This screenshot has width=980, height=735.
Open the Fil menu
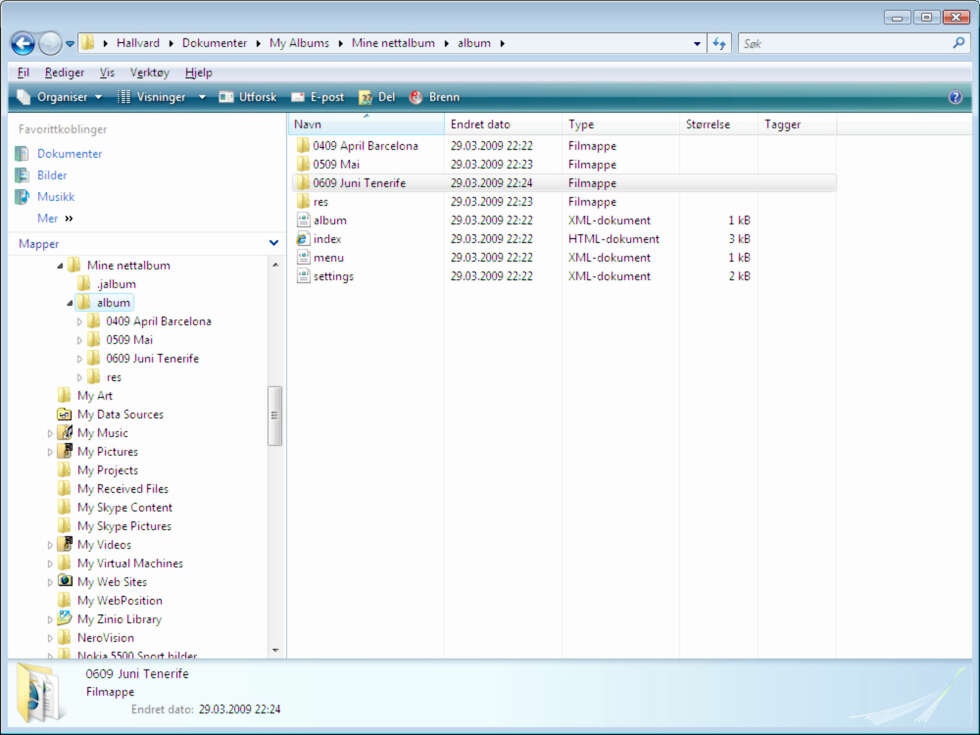pos(23,72)
